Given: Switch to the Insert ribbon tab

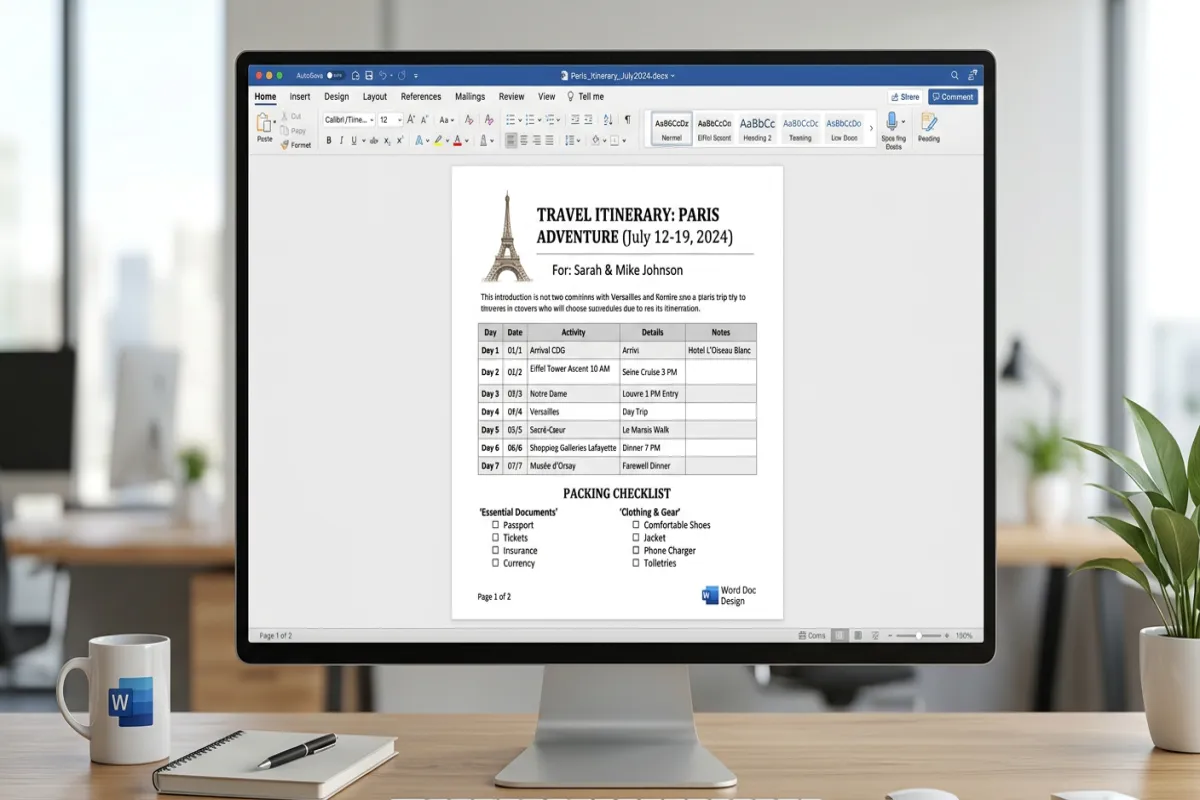Looking at the screenshot, I should click(x=300, y=96).
